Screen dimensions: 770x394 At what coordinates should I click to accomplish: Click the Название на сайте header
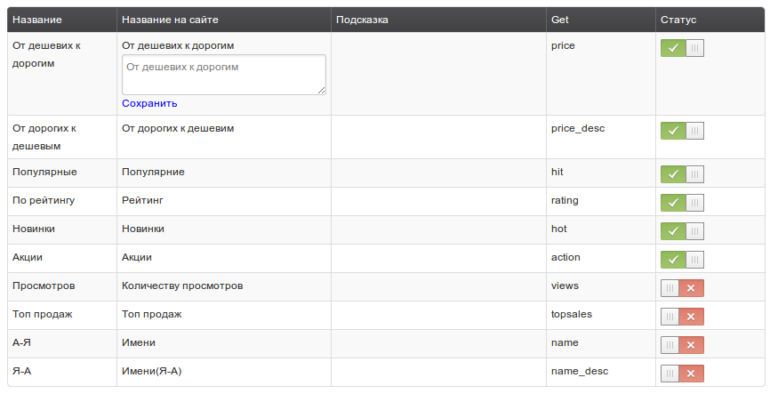click(x=170, y=20)
